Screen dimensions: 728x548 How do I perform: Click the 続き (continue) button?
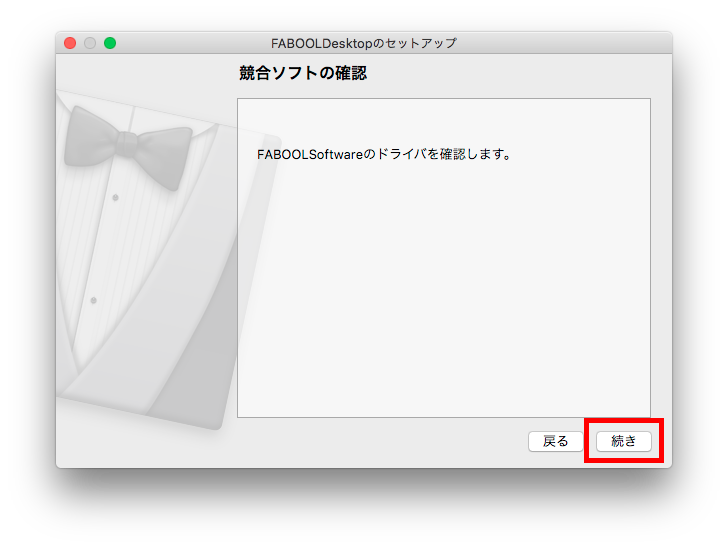coord(624,441)
